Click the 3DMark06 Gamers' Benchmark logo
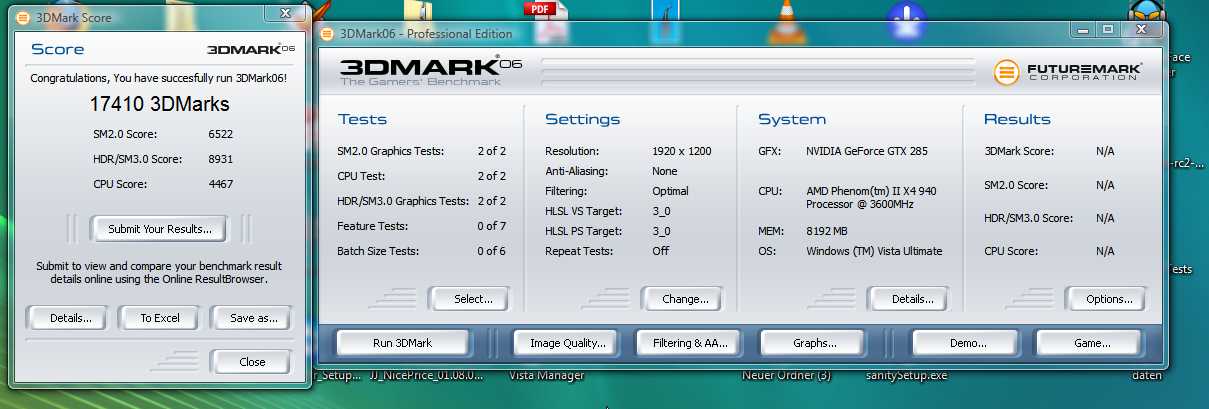The height and width of the screenshot is (409, 1209). [x=431, y=72]
